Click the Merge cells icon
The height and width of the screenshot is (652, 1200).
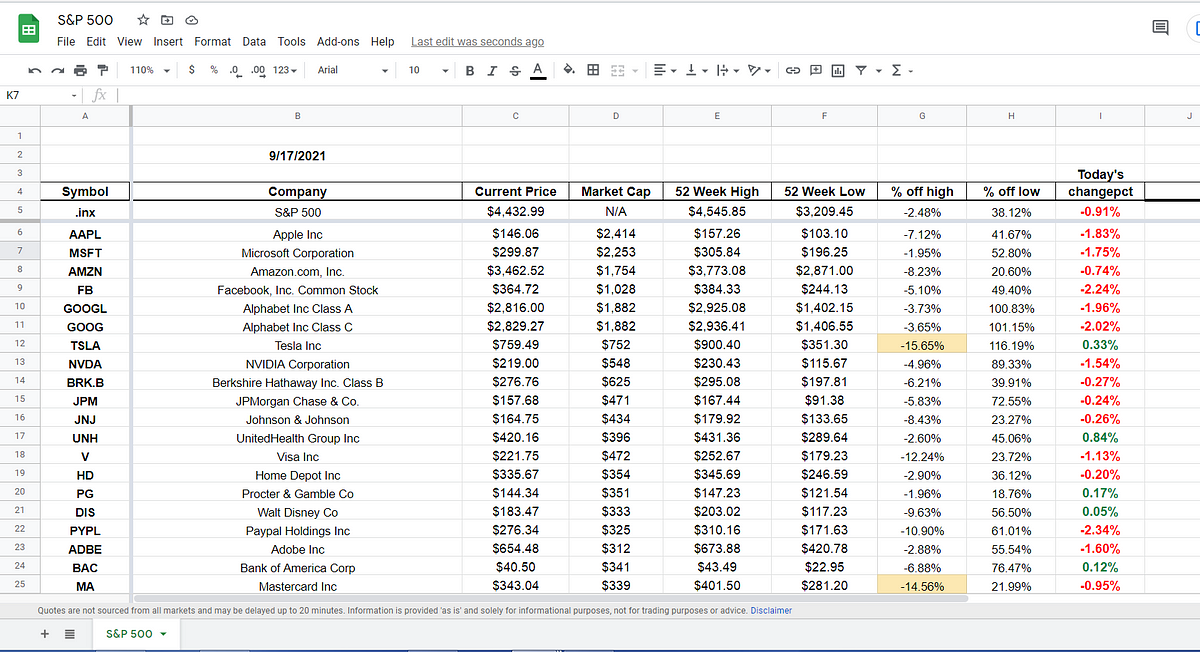[x=616, y=70]
